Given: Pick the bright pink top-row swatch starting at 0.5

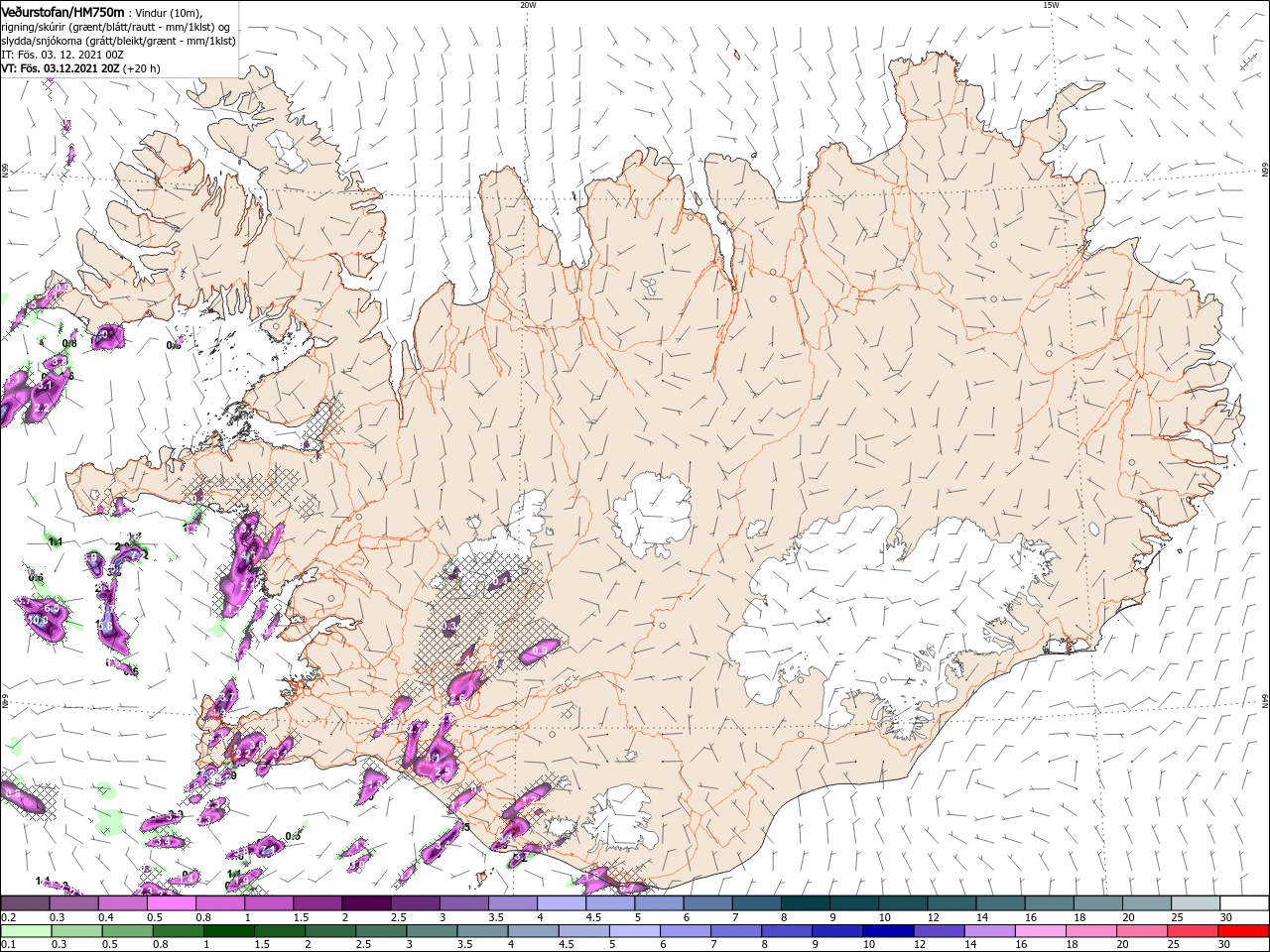Looking at the screenshot, I should click(171, 903).
